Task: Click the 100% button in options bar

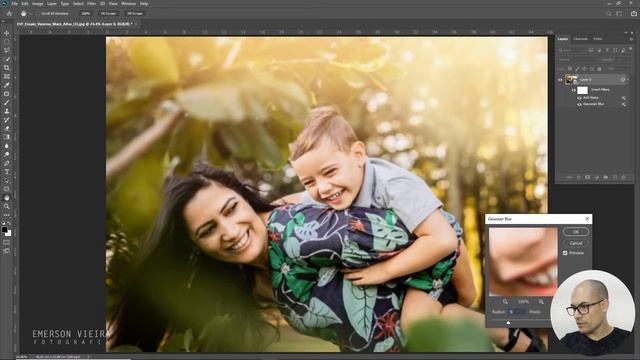Action: pos(85,13)
